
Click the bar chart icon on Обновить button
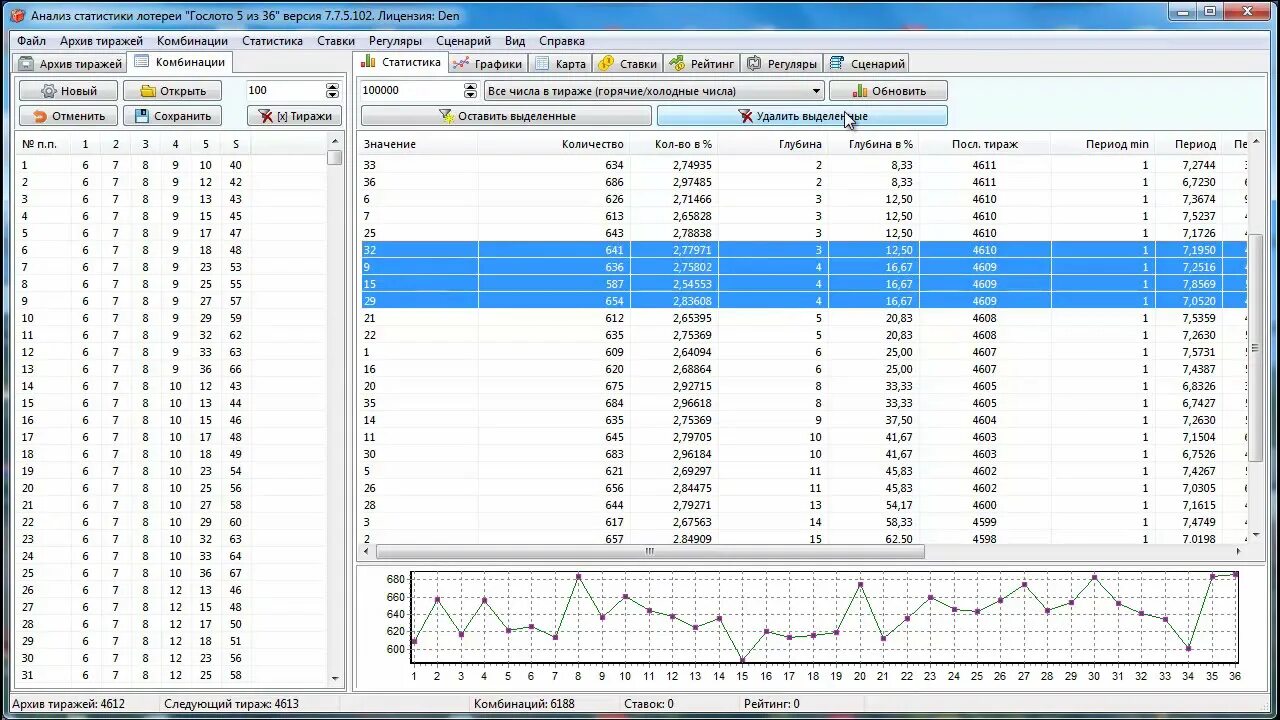click(x=859, y=91)
